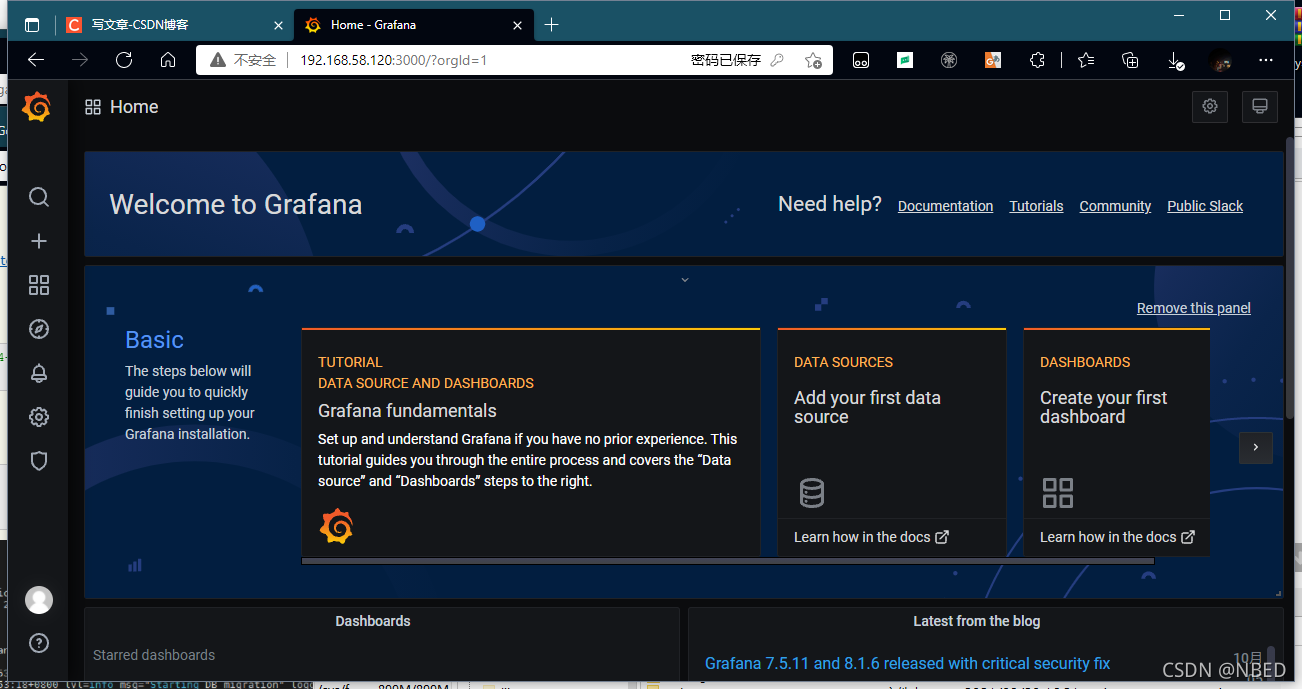1302x689 pixels.
Task: Open Learn how link under dashboards
Action: coord(1117,537)
